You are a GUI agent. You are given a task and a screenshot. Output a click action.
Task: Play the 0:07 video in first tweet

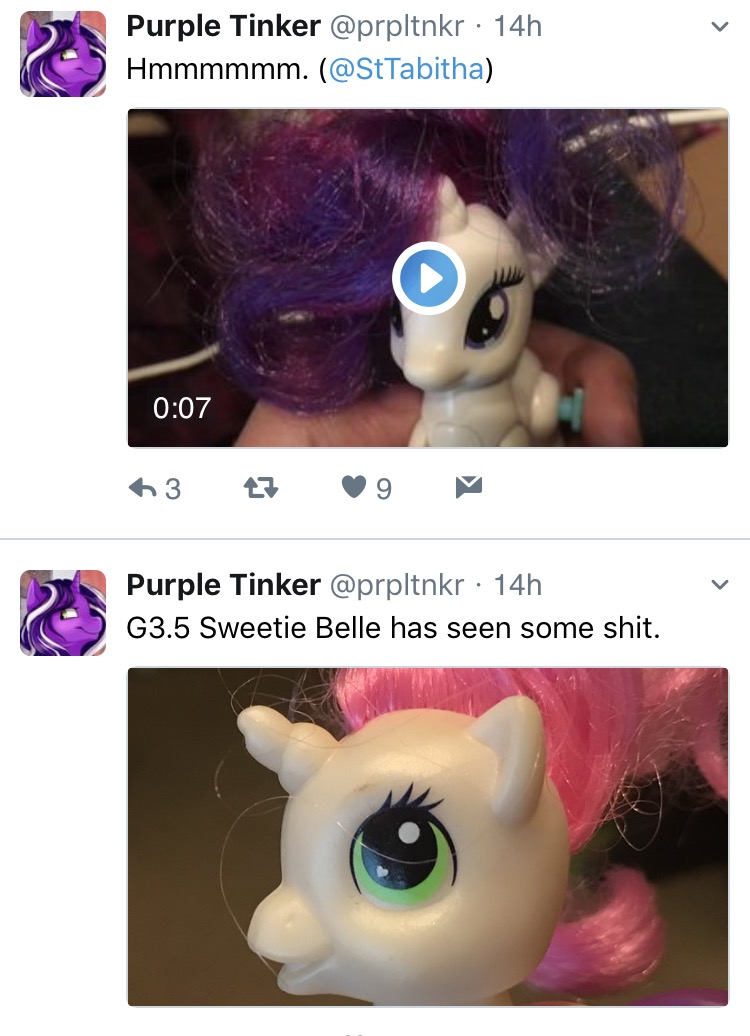(428, 278)
